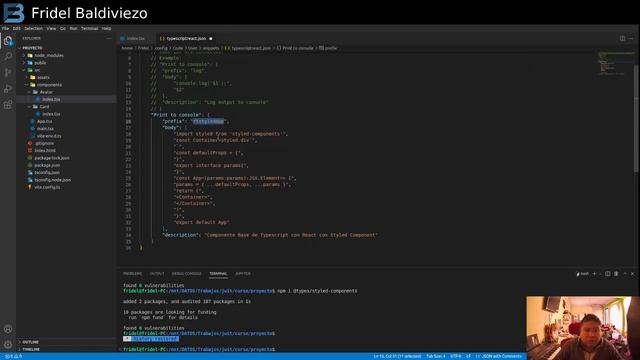Open tsconfig.json file
This screenshot has width=640, height=360.
pos(67,173)
